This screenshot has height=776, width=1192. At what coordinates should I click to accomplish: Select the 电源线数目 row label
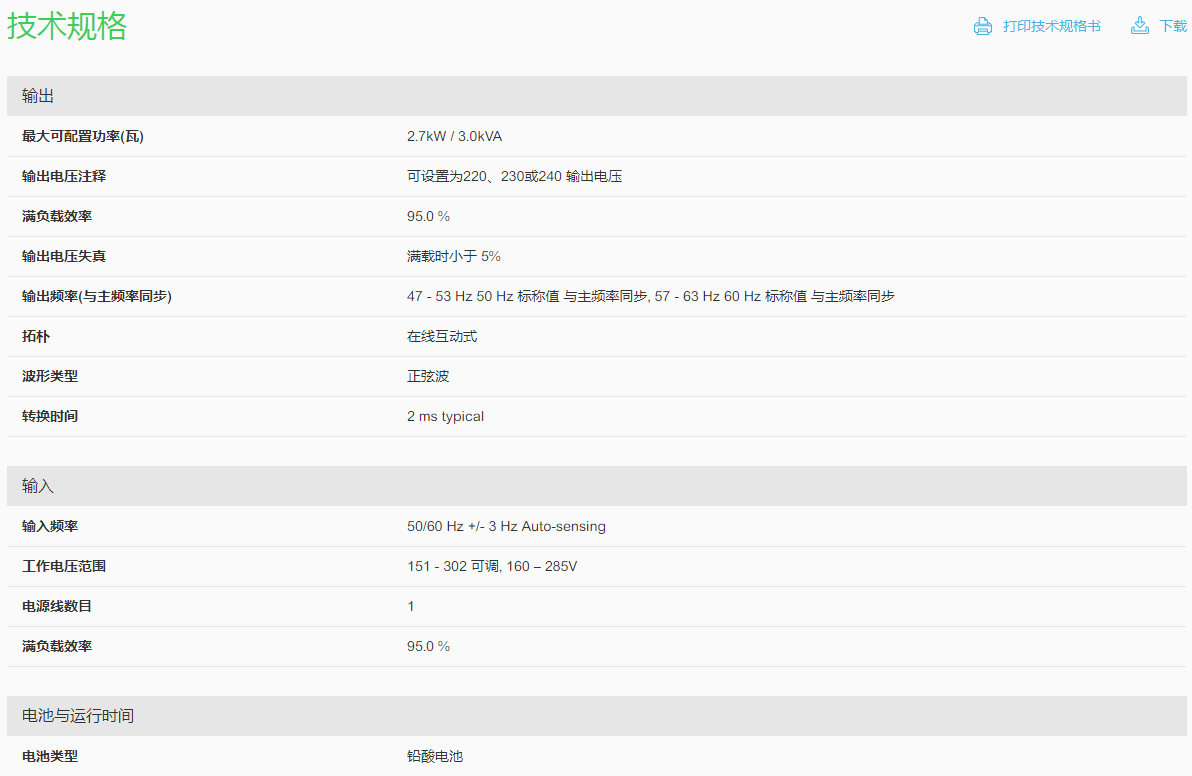point(57,606)
